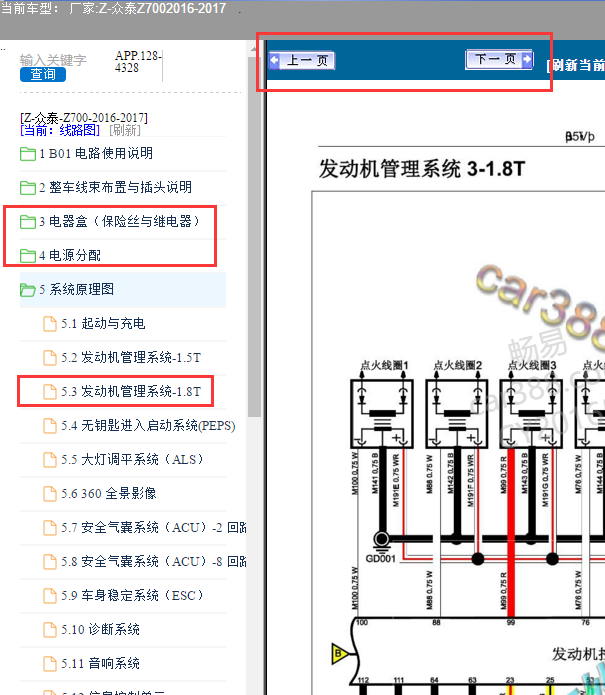Image resolution: width=605 pixels, height=695 pixels.
Task: Open folder icon for 3 电器盒
Action: [x=28, y=222]
